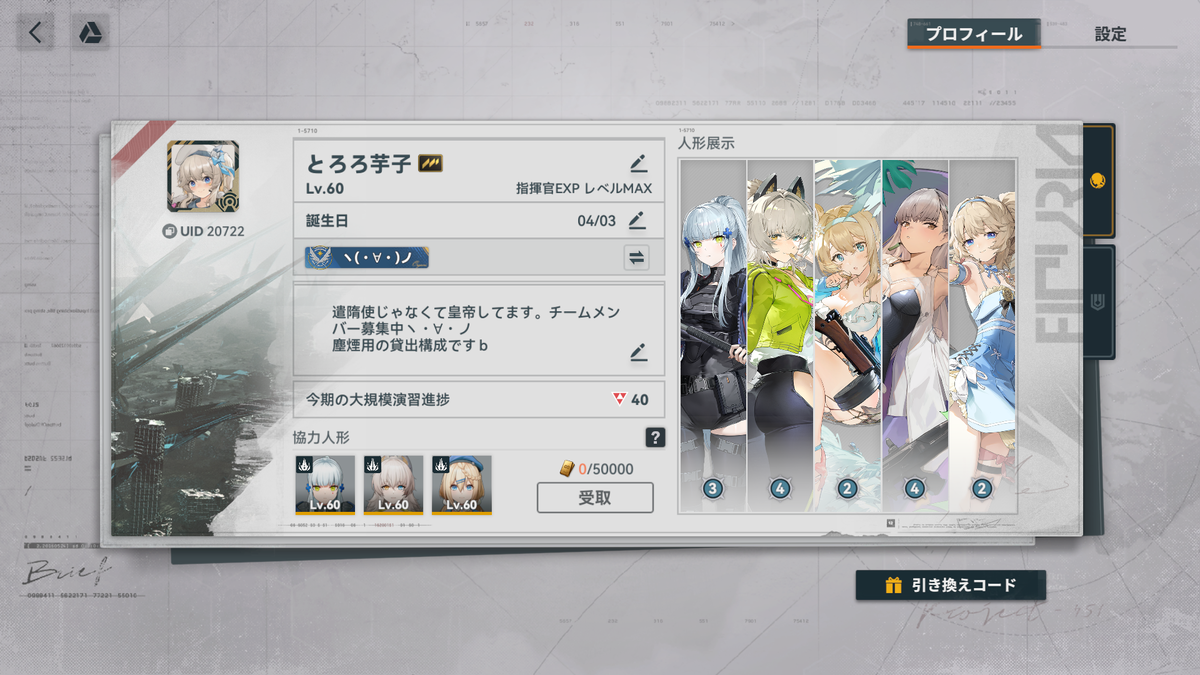Open the support doll help question mark
This screenshot has height=675, width=1200.
tap(655, 437)
